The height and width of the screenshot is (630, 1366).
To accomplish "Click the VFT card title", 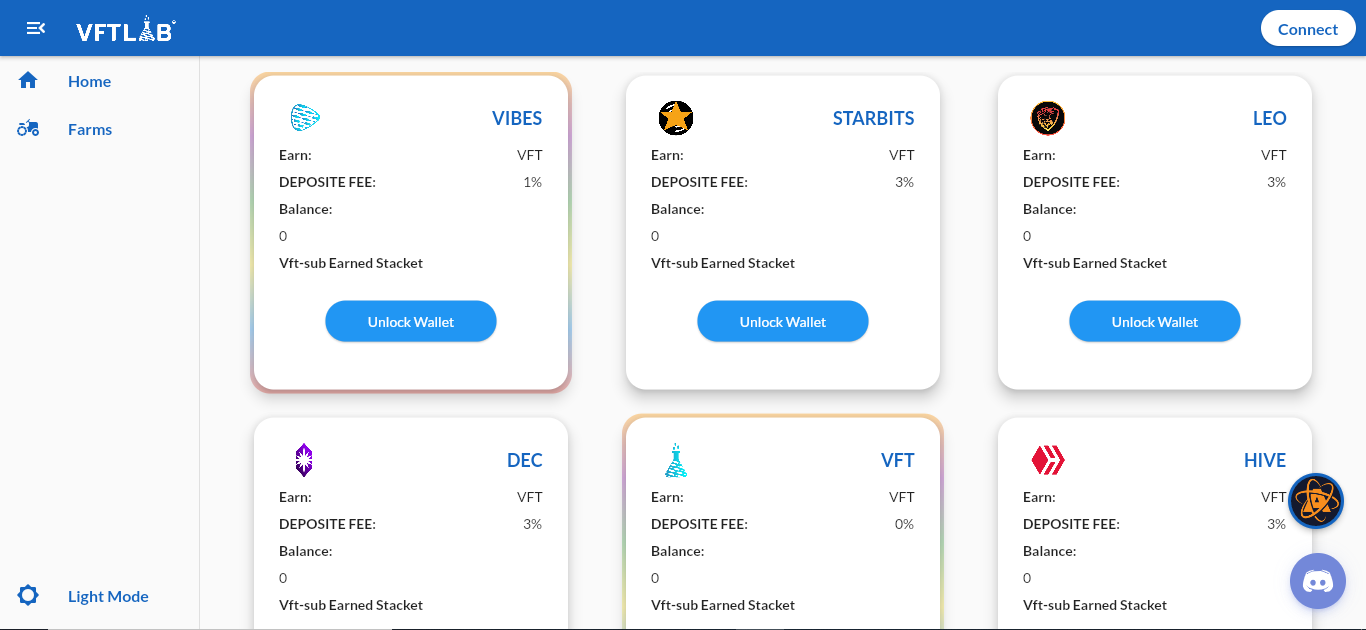I will [898, 460].
